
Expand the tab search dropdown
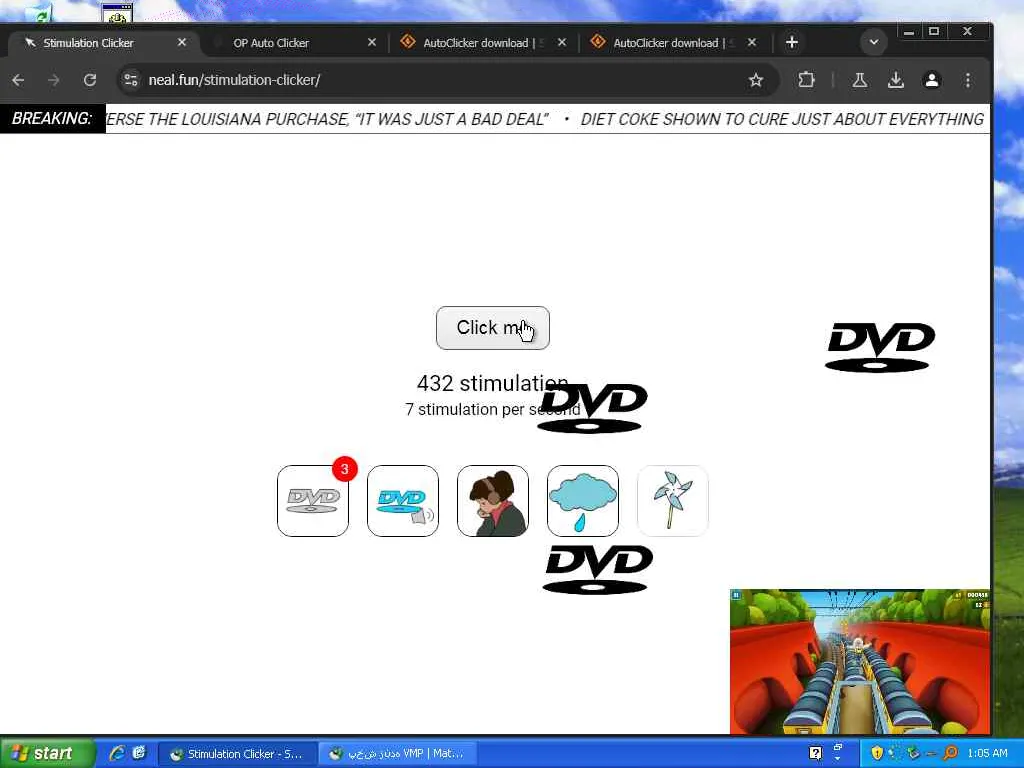(x=874, y=42)
